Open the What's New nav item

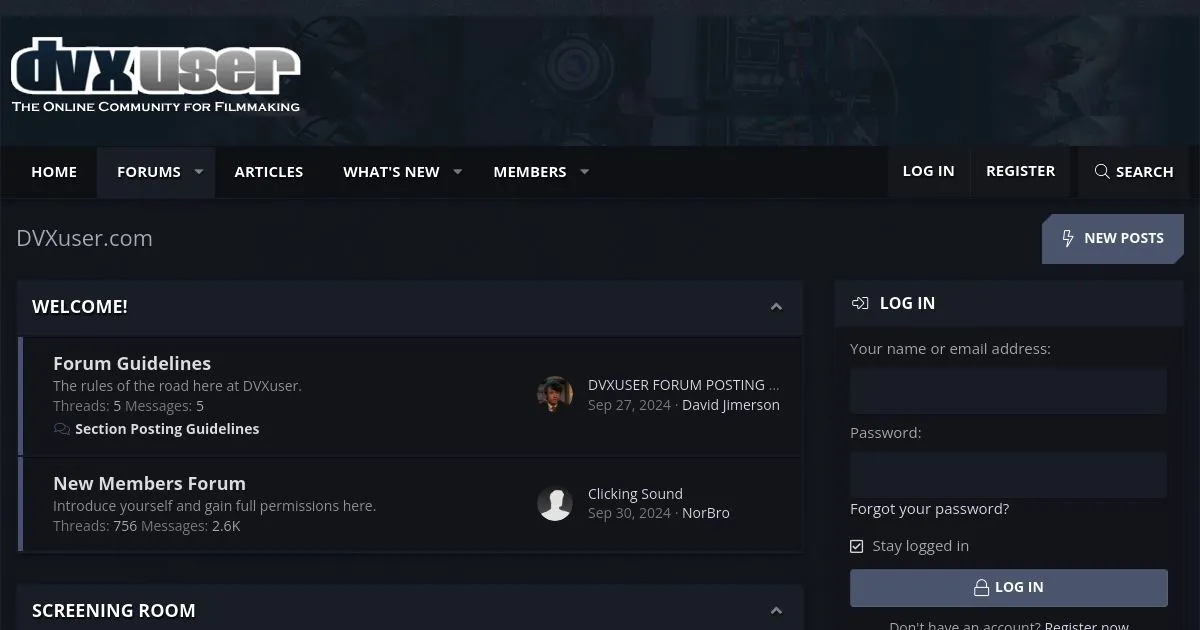(x=391, y=172)
